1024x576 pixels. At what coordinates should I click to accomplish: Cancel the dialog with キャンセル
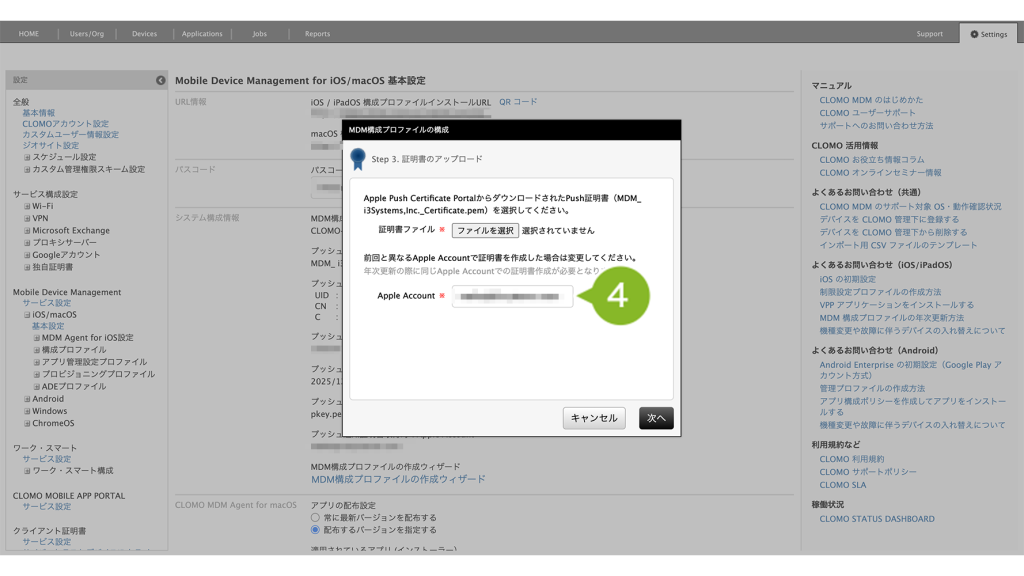coord(594,418)
